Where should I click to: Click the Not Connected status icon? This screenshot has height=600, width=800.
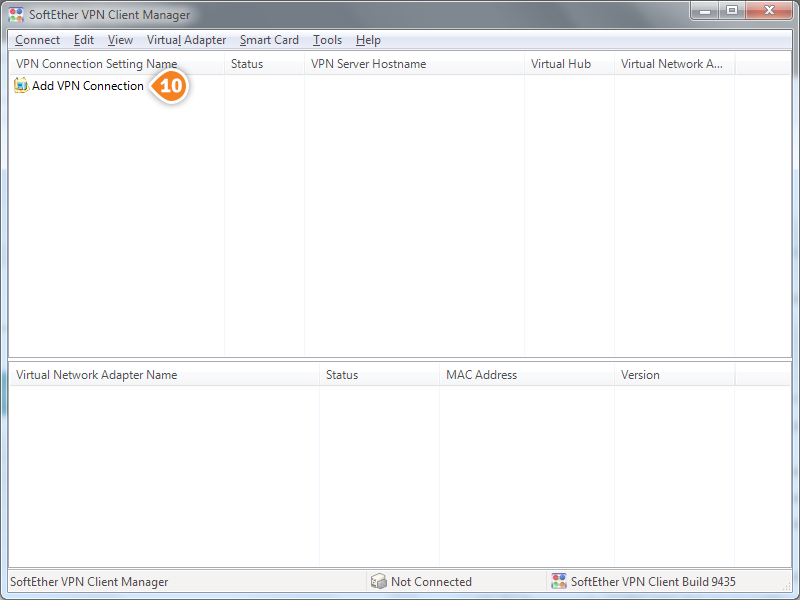(x=379, y=581)
